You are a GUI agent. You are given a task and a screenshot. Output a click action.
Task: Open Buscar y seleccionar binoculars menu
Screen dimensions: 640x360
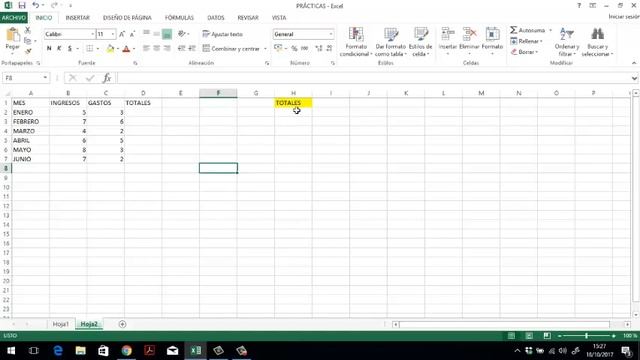coord(598,42)
